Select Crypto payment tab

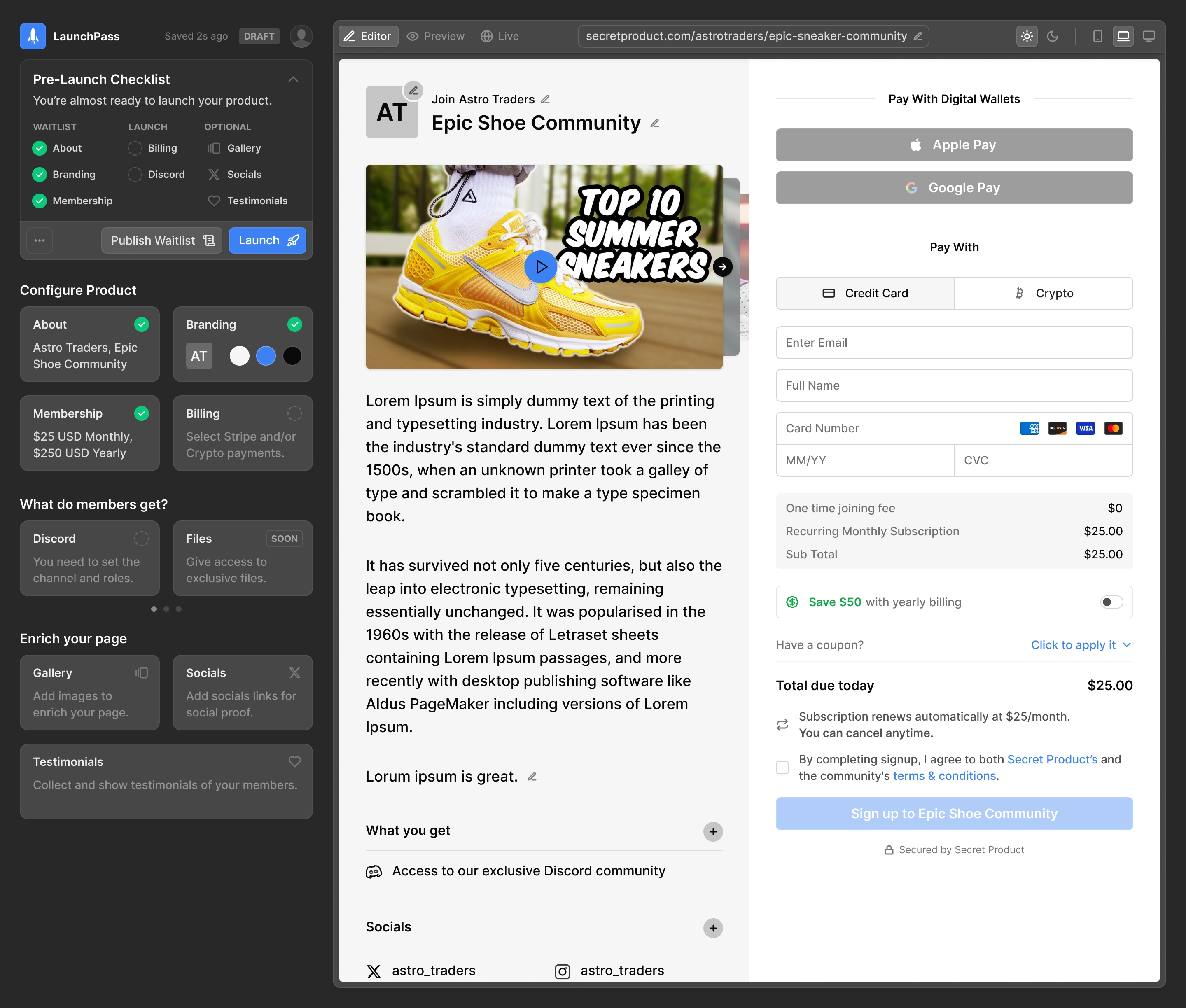[1044, 294]
